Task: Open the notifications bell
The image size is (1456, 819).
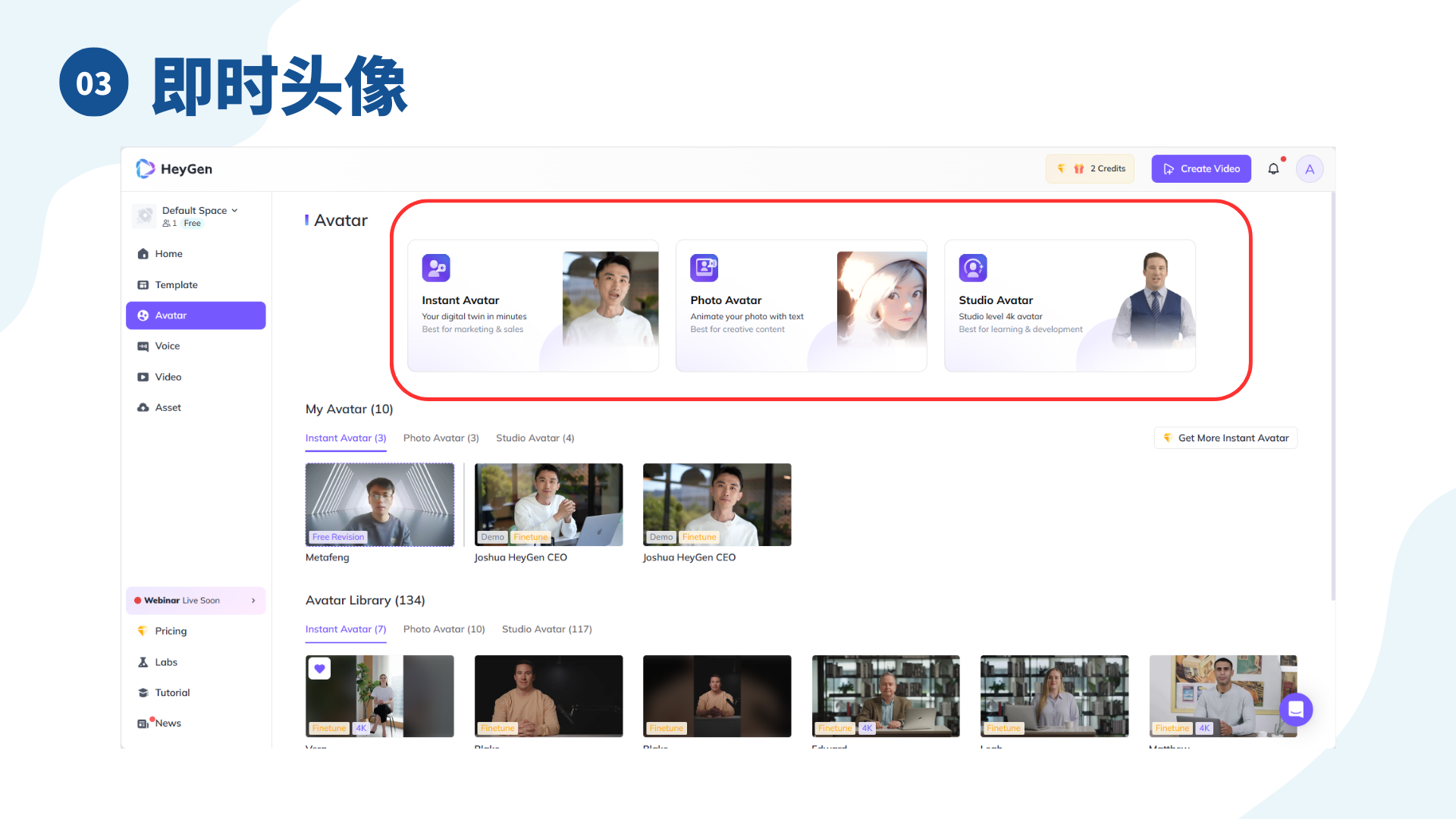Action: [x=1274, y=169]
